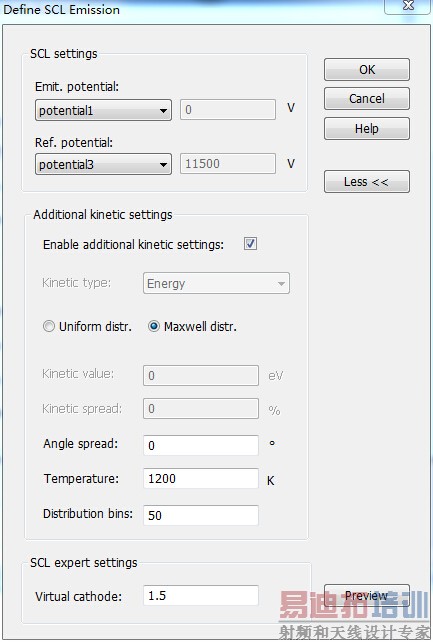Expand the Kinetic type Energy dropdown
Viewport: 433px width, 642px height.
[216, 283]
